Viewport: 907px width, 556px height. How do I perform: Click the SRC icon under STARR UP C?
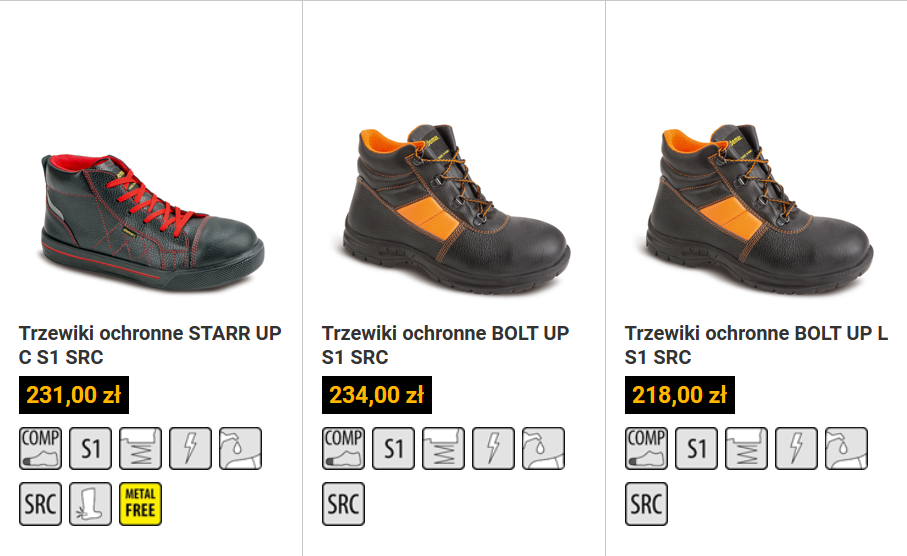[40, 504]
